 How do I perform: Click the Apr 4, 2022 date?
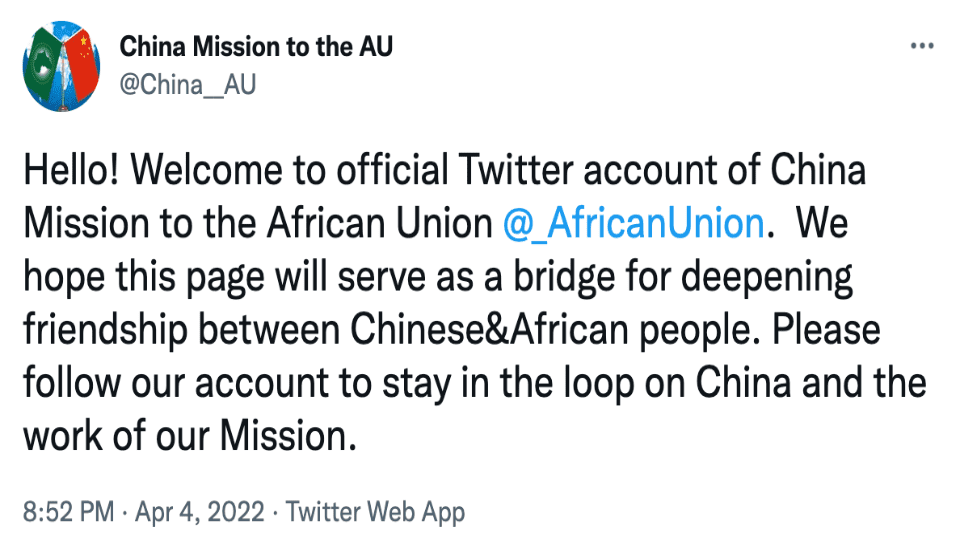tap(200, 511)
